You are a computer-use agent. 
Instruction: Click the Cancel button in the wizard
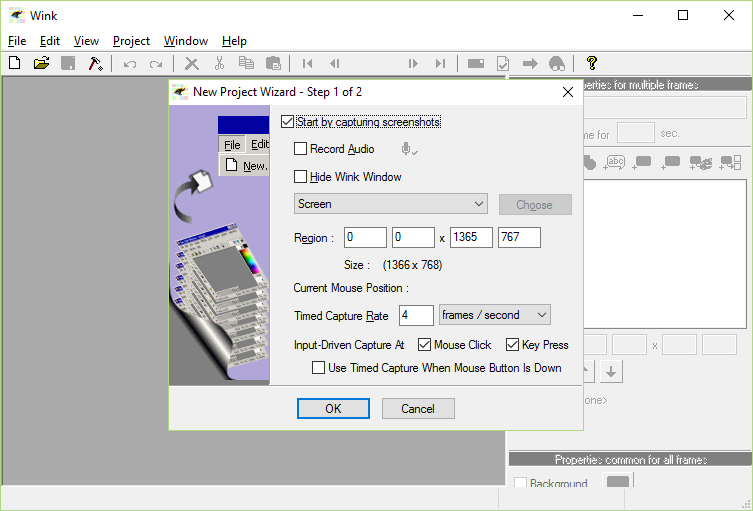[x=418, y=409]
